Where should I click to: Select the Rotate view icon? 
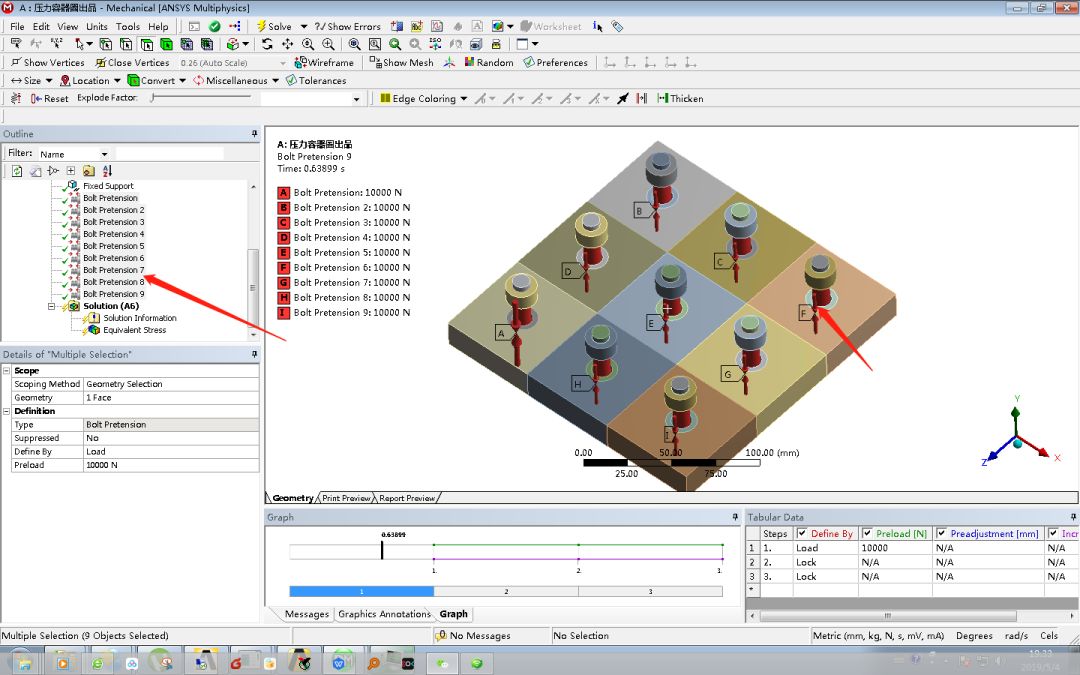267,44
